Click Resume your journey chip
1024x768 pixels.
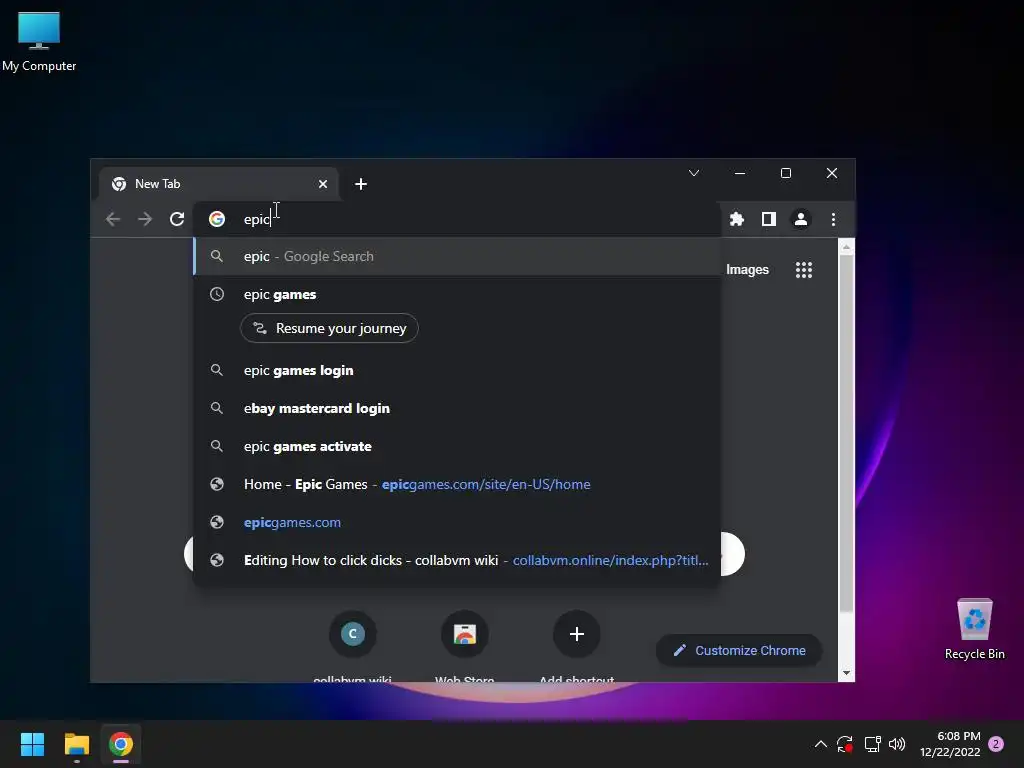pos(329,328)
